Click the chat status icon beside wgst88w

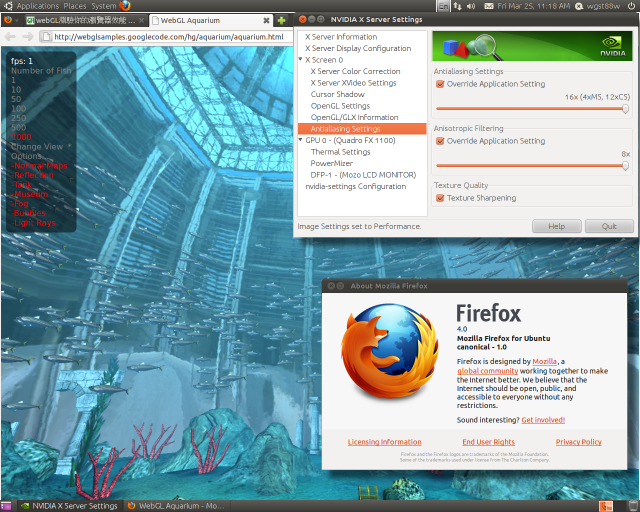point(579,6)
